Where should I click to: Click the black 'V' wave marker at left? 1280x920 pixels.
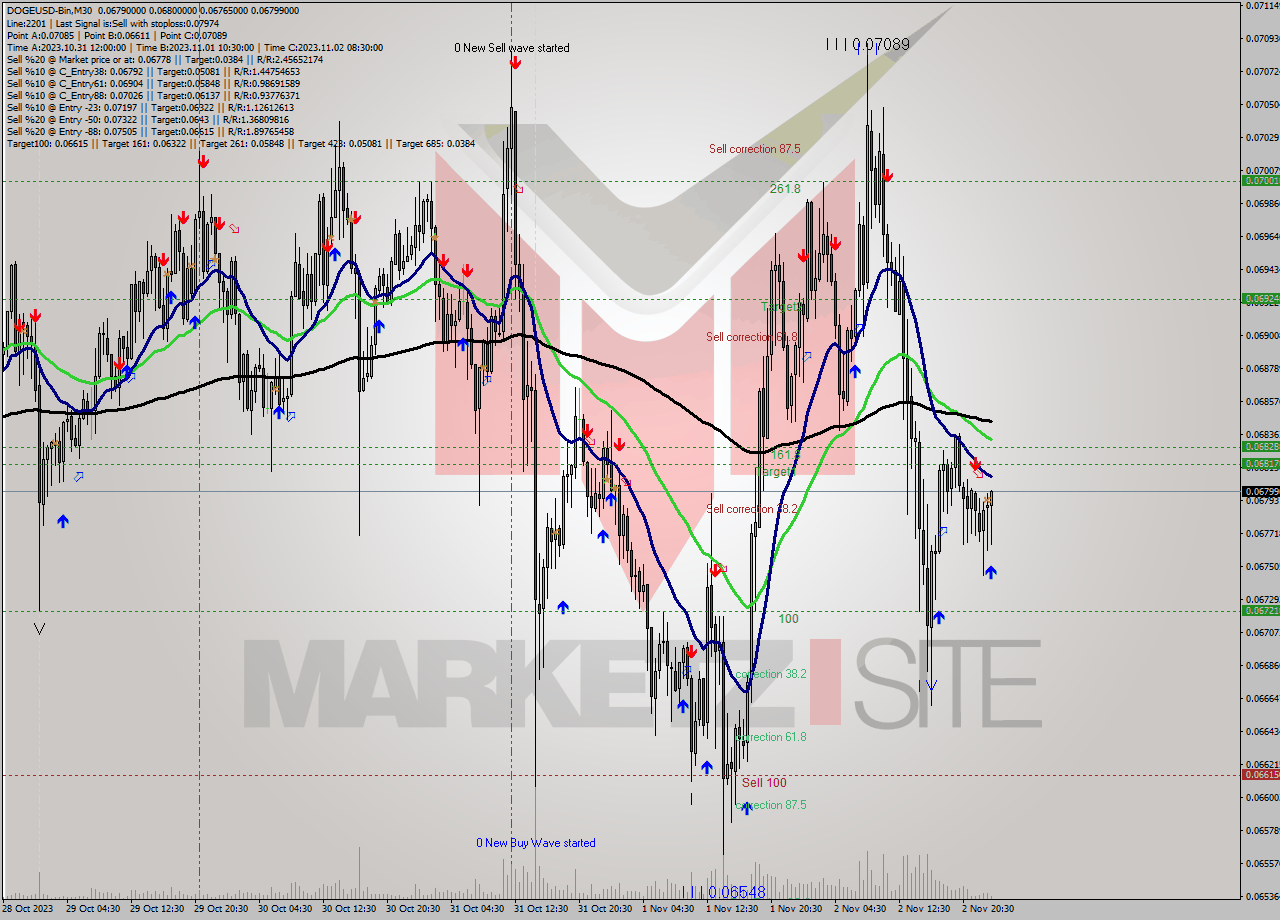pyautogui.click(x=39, y=628)
